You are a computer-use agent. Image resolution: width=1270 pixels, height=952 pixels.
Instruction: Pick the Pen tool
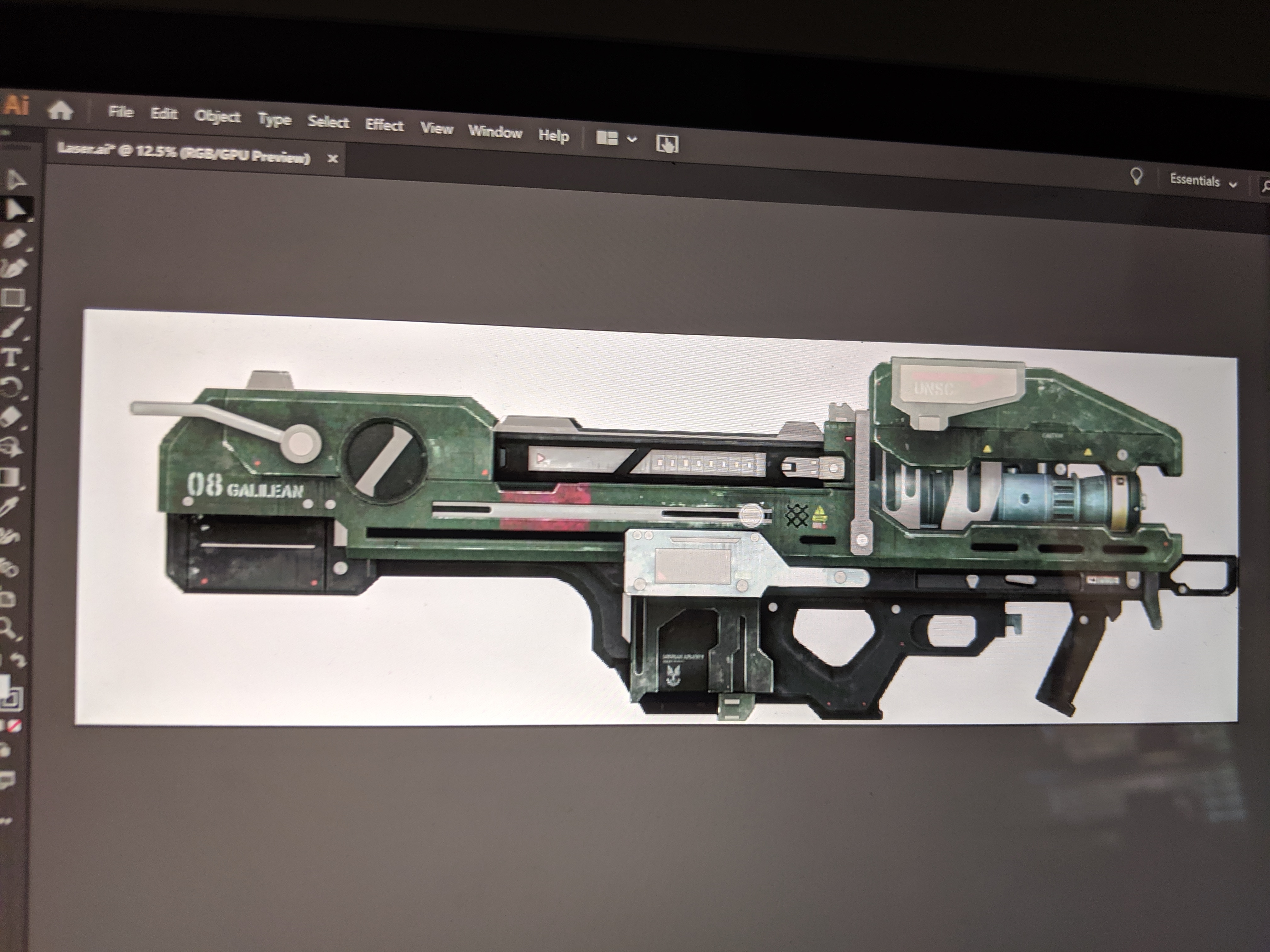[15, 239]
